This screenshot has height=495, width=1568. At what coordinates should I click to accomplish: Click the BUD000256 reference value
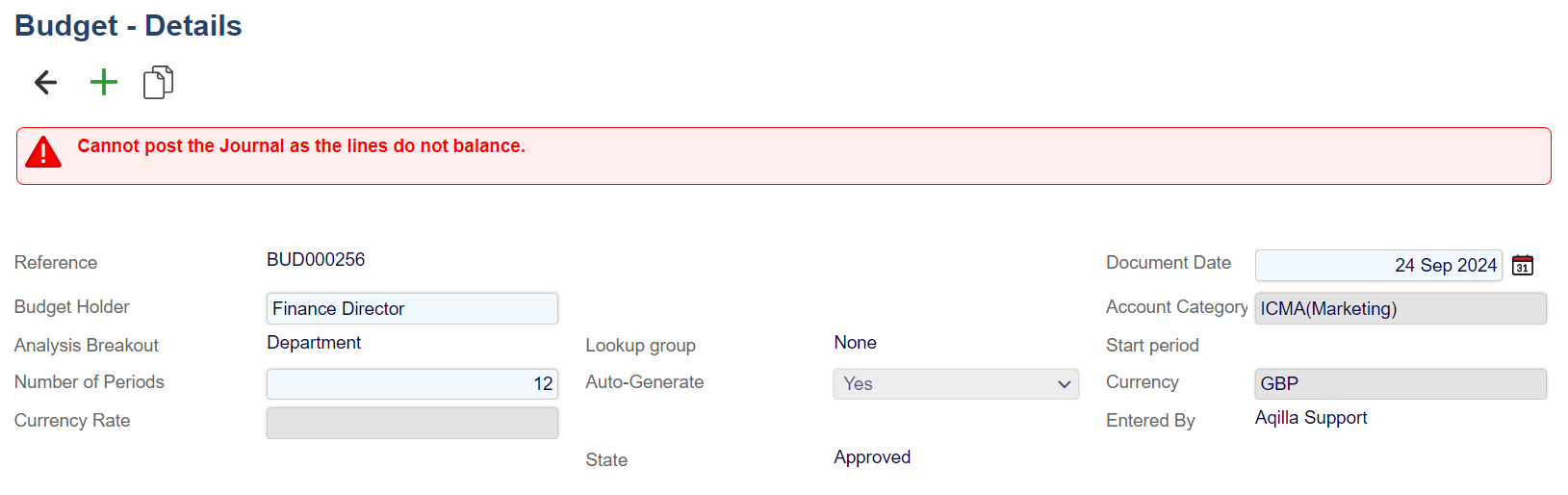[316, 260]
